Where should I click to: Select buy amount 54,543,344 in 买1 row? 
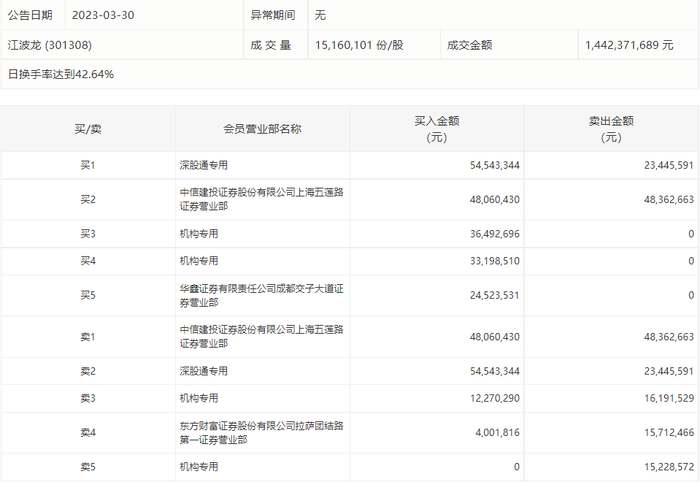495,166
